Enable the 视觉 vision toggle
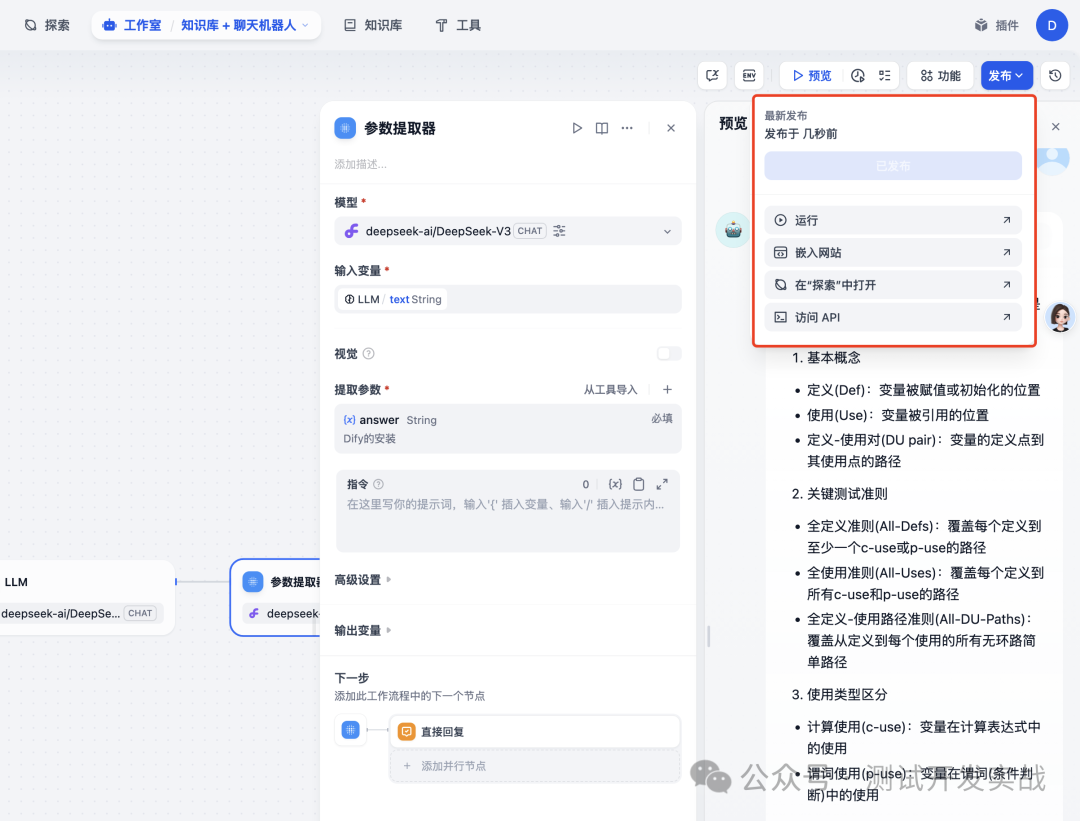Viewport: 1080px width, 821px height. pyautogui.click(x=668, y=353)
